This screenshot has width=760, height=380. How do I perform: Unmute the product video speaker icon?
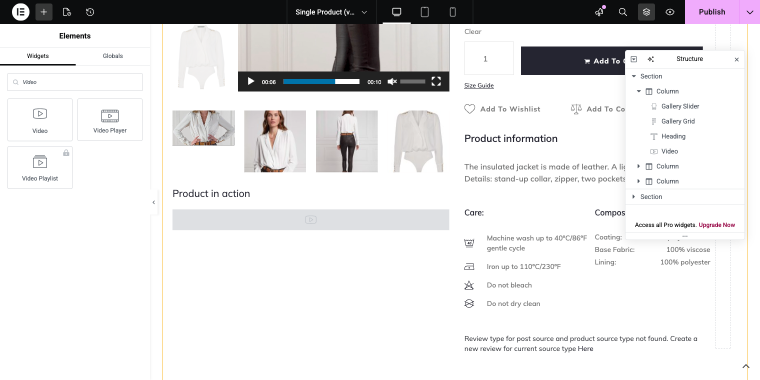[x=392, y=81]
